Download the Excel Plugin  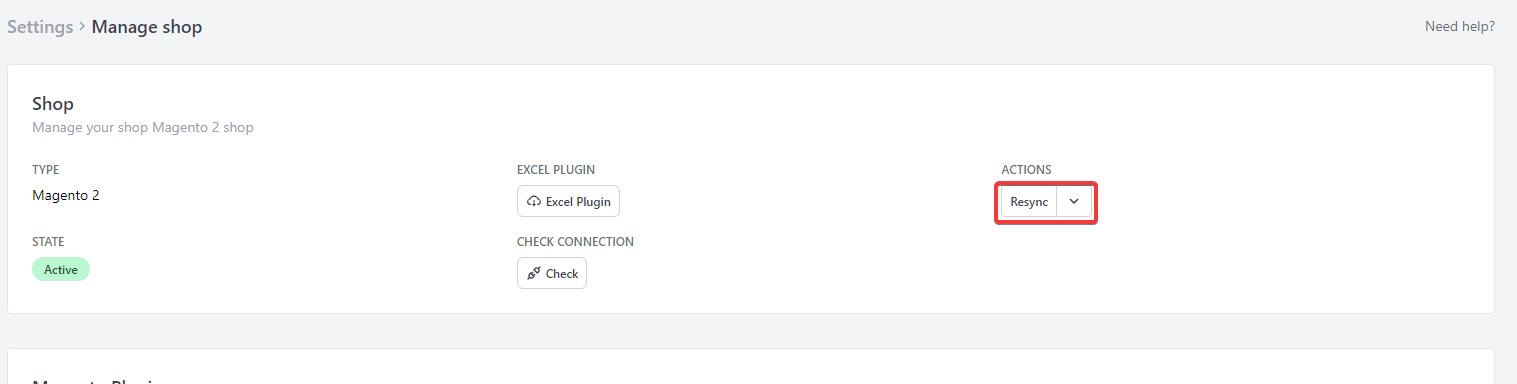[x=569, y=201]
